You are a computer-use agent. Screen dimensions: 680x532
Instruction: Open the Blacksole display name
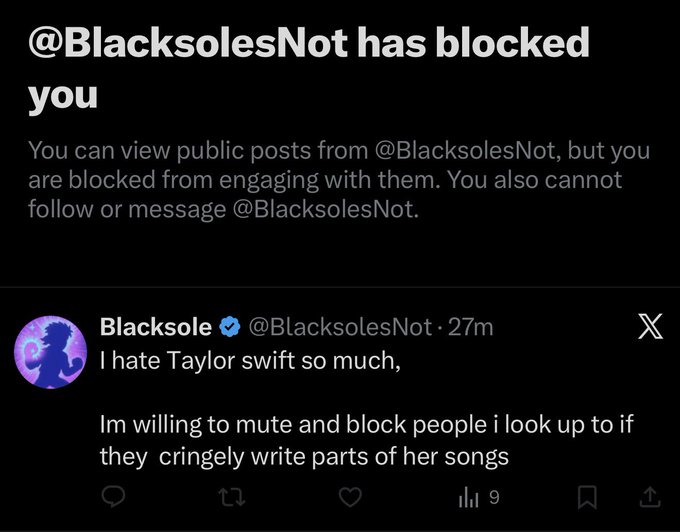pos(156,327)
